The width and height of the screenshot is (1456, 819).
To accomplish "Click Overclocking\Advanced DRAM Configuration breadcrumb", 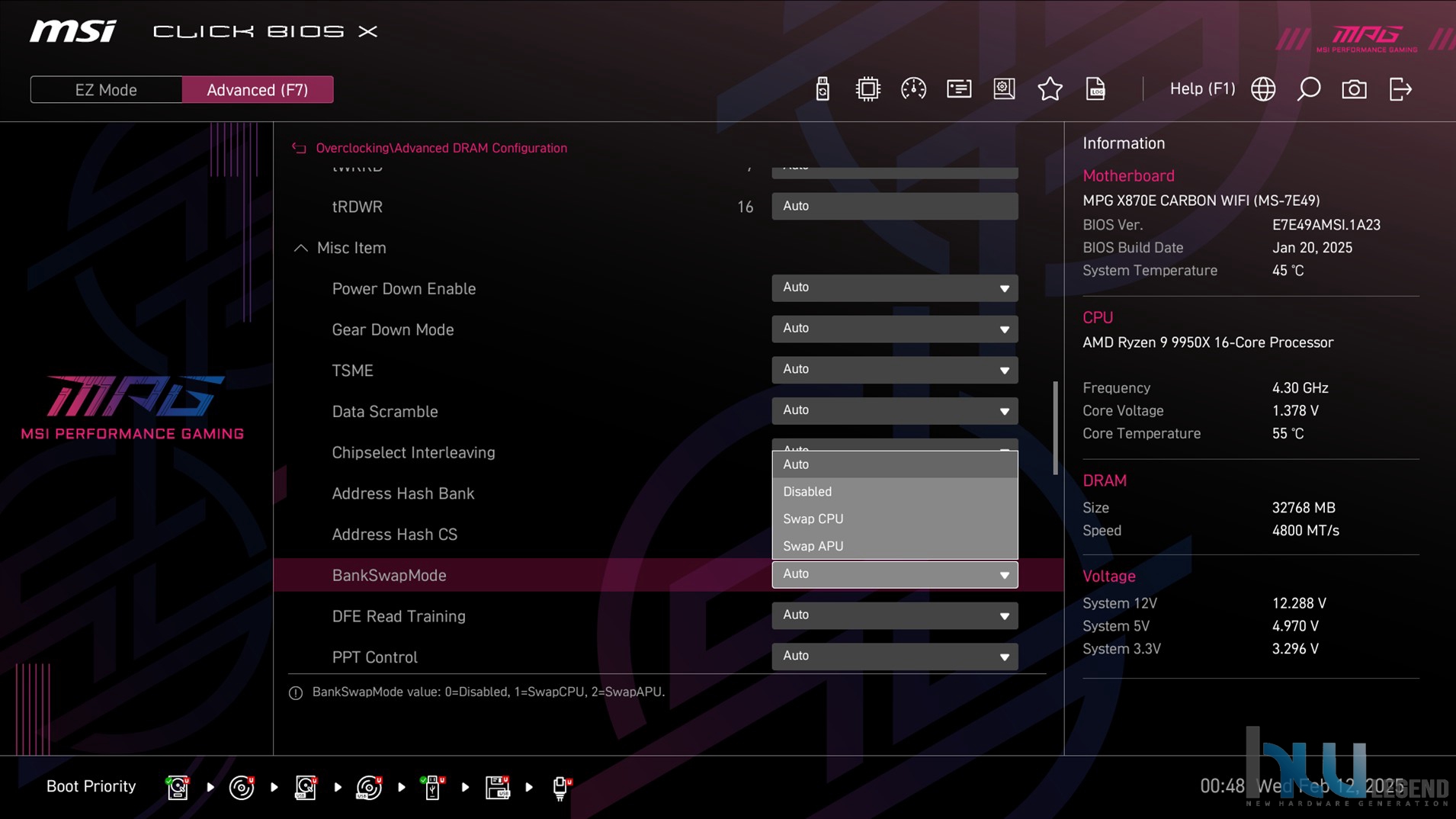I will [441, 148].
